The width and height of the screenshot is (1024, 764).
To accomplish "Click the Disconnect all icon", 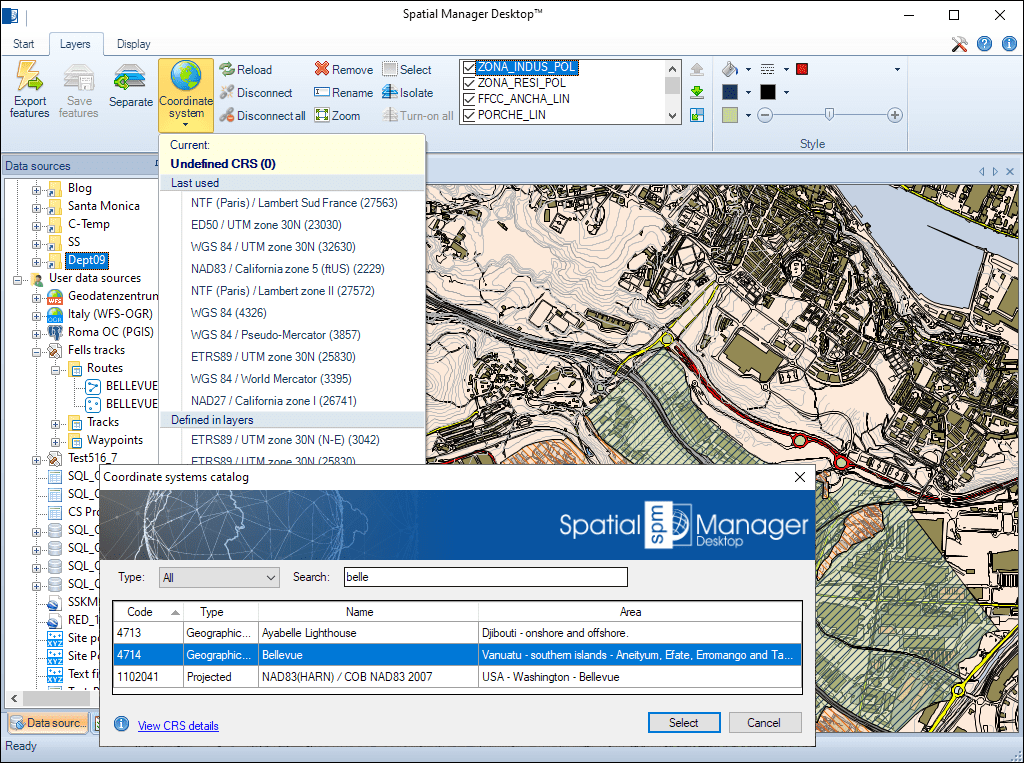I will (227, 116).
